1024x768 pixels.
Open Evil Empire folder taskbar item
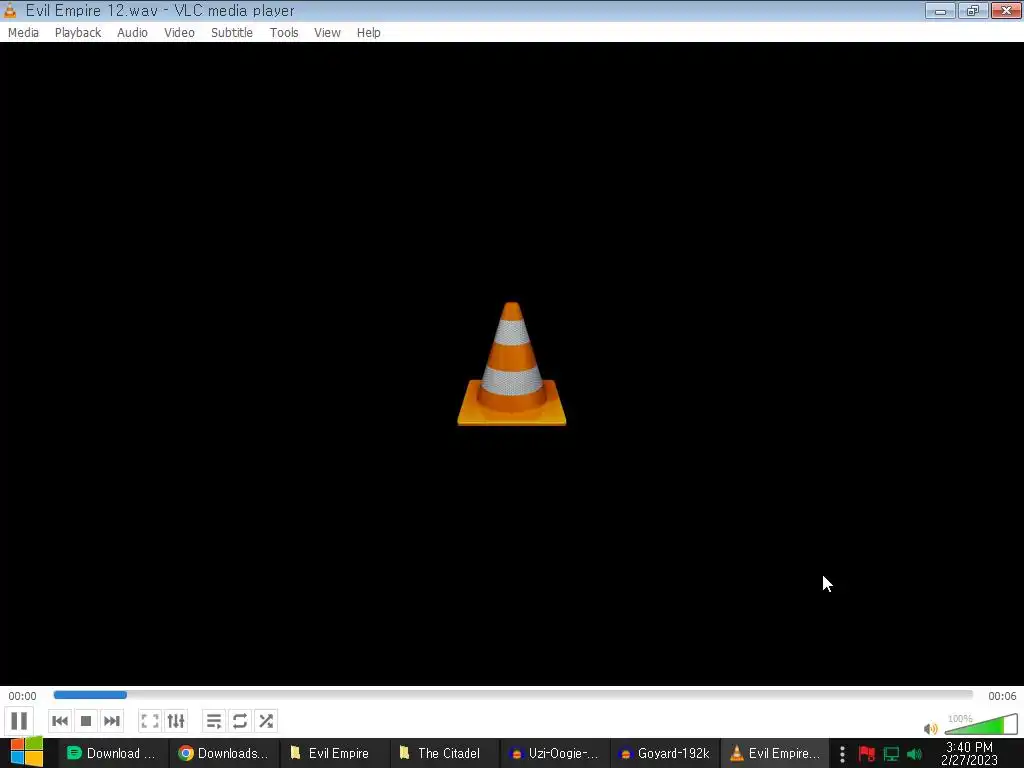tap(334, 753)
